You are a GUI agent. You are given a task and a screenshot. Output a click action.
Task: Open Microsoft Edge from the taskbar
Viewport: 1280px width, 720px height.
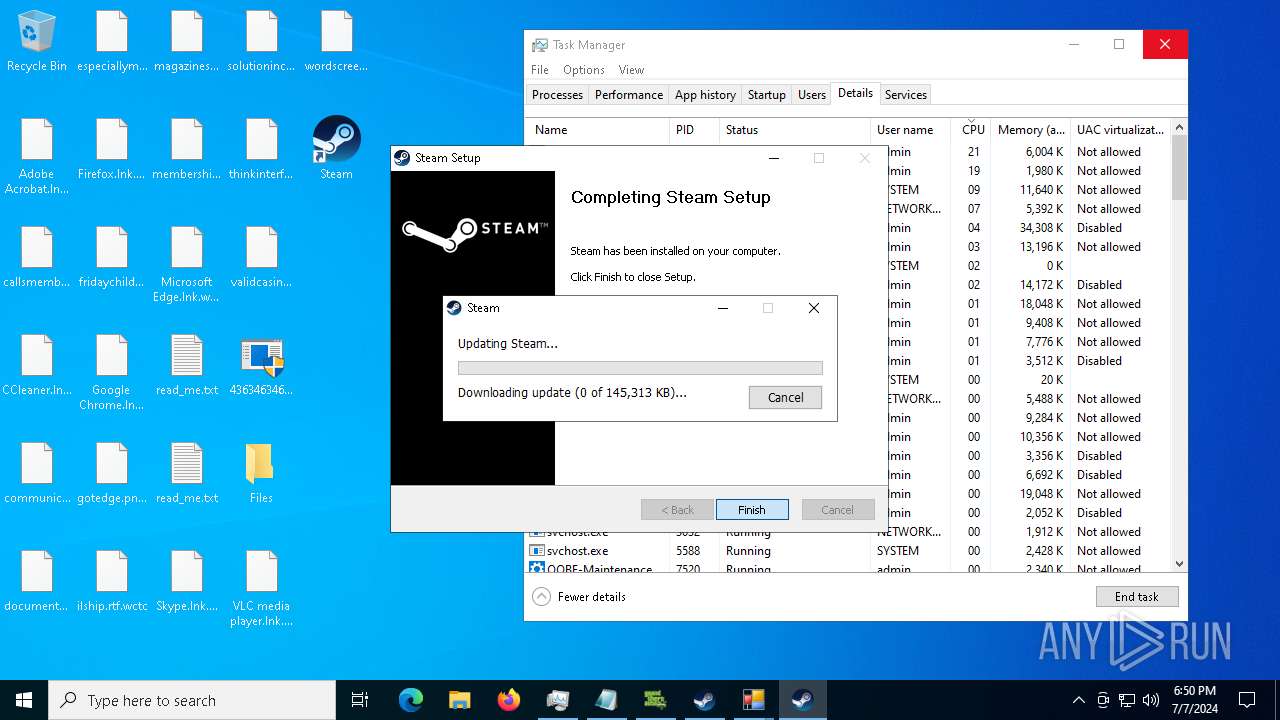(x=411, y=700)
